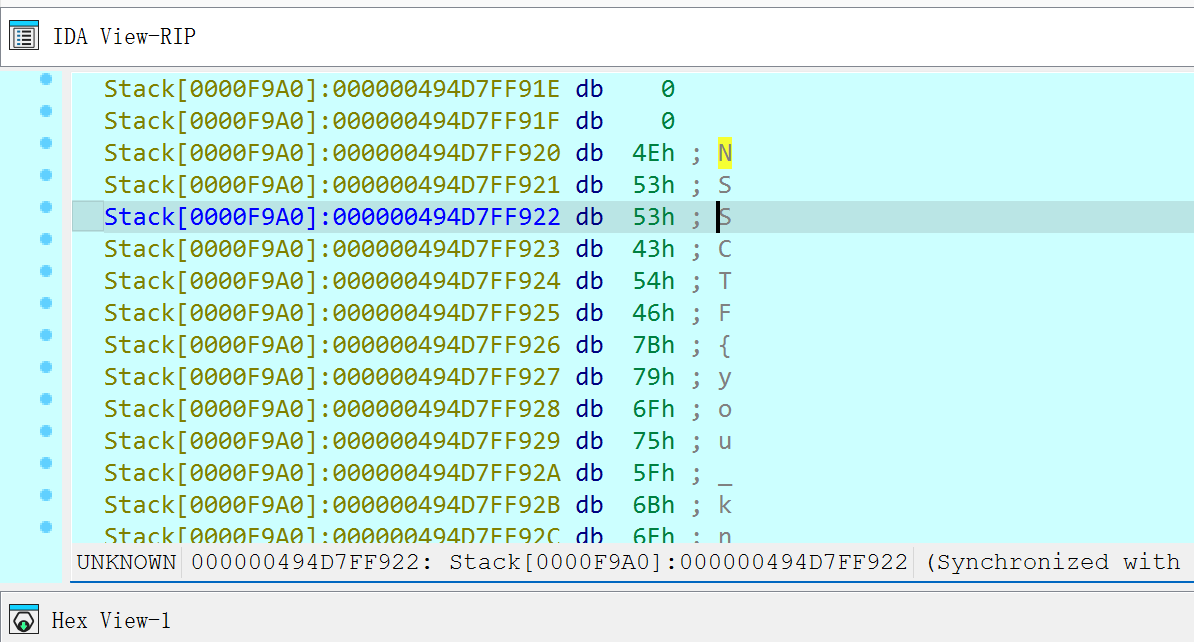
Task: Click the hex value 4Eh
Action: click(x=653, y=153)
